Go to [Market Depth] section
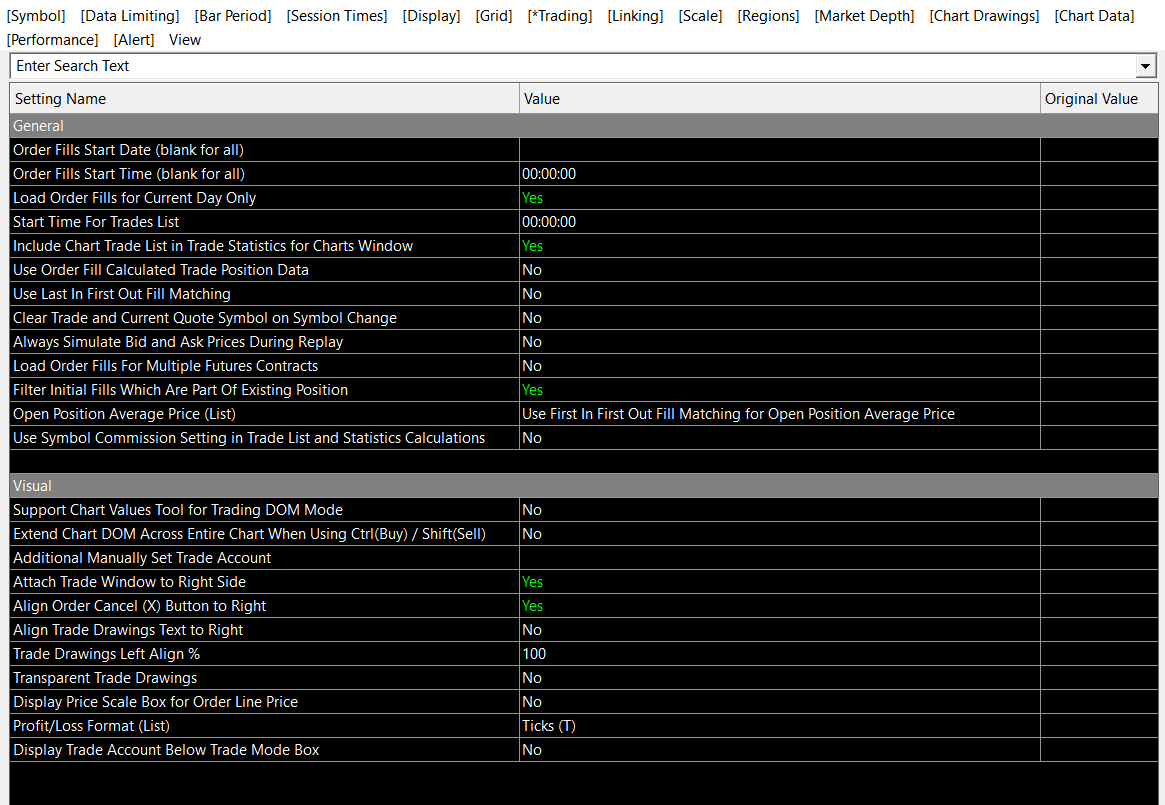The width and height of the screenshot is (1165, 805). (864, 16)
